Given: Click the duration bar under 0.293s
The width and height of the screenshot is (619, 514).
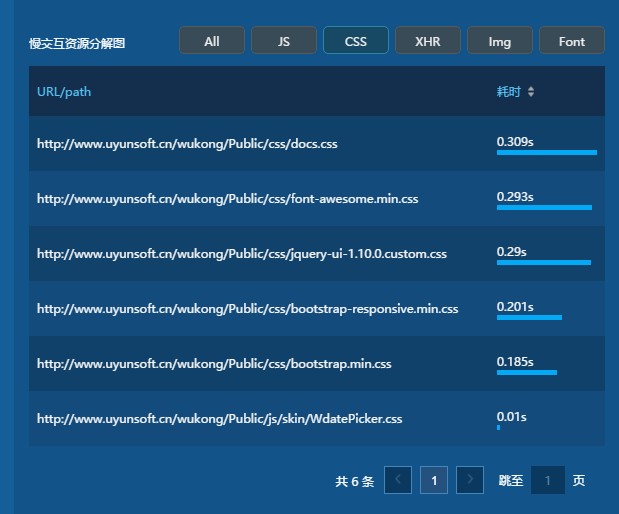Looking at the screenshot, I should [544, 207].
